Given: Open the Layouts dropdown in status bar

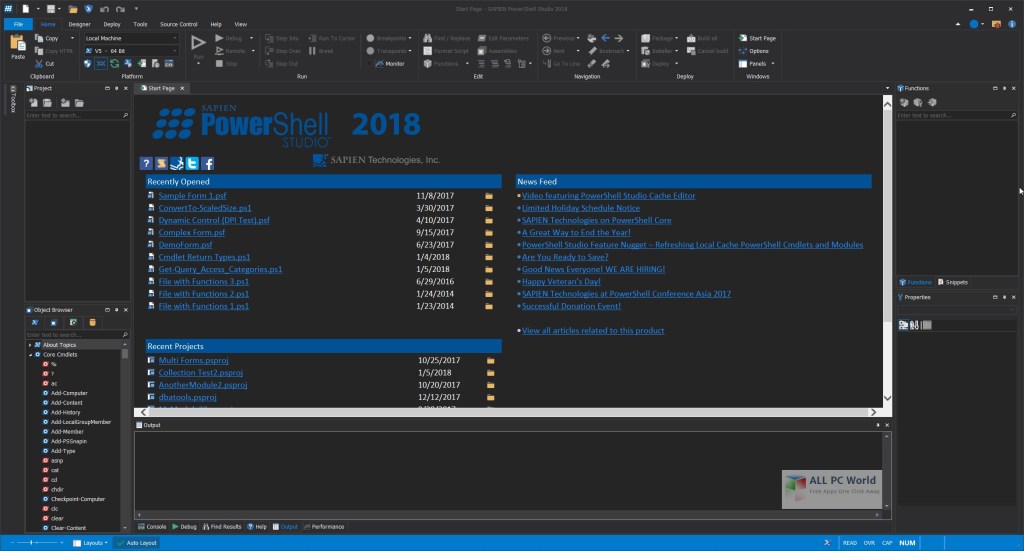Looking at the screenshot, I should pyautogui.click(x=90, y=543).
